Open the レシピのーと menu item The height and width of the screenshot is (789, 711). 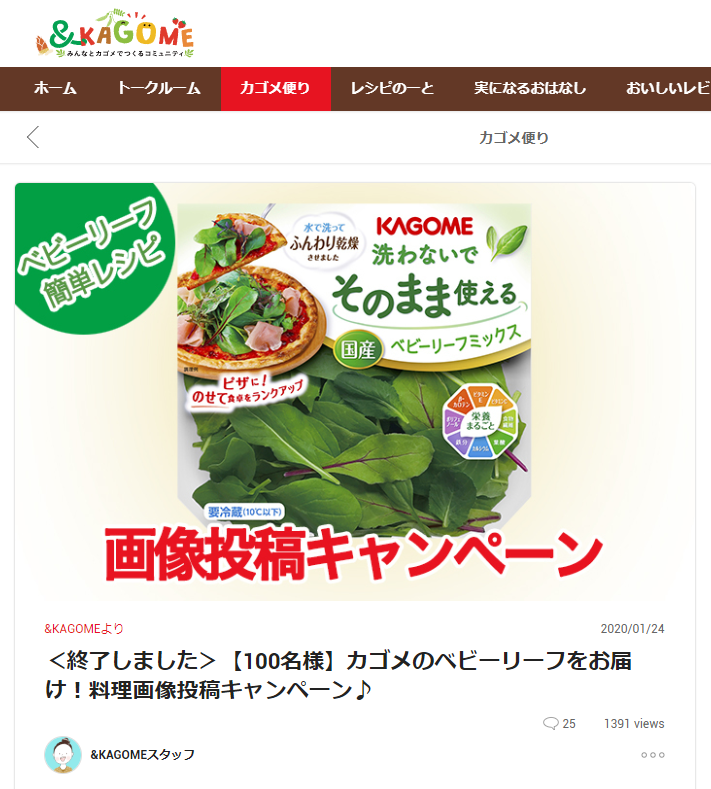tap(392, 89)
